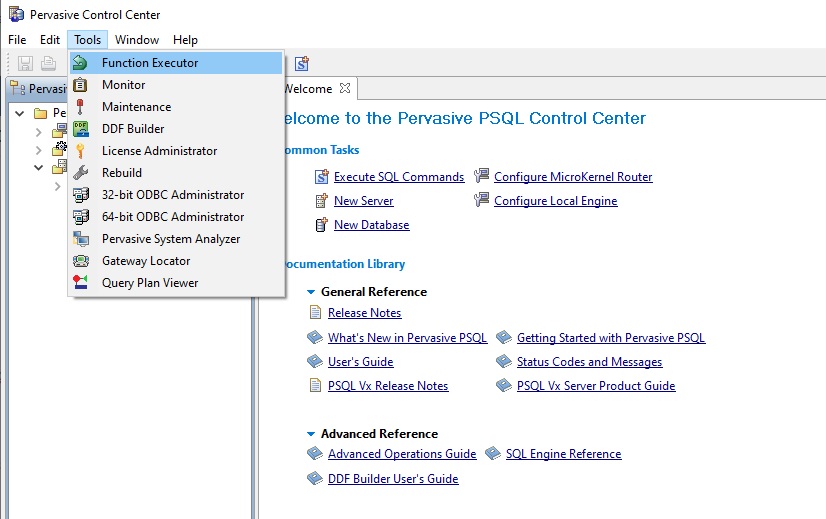Click the Function Executor icon in Tools menu
Viewport: 826px width, 519px height.
pyautogui.click(x=80, y=63)
